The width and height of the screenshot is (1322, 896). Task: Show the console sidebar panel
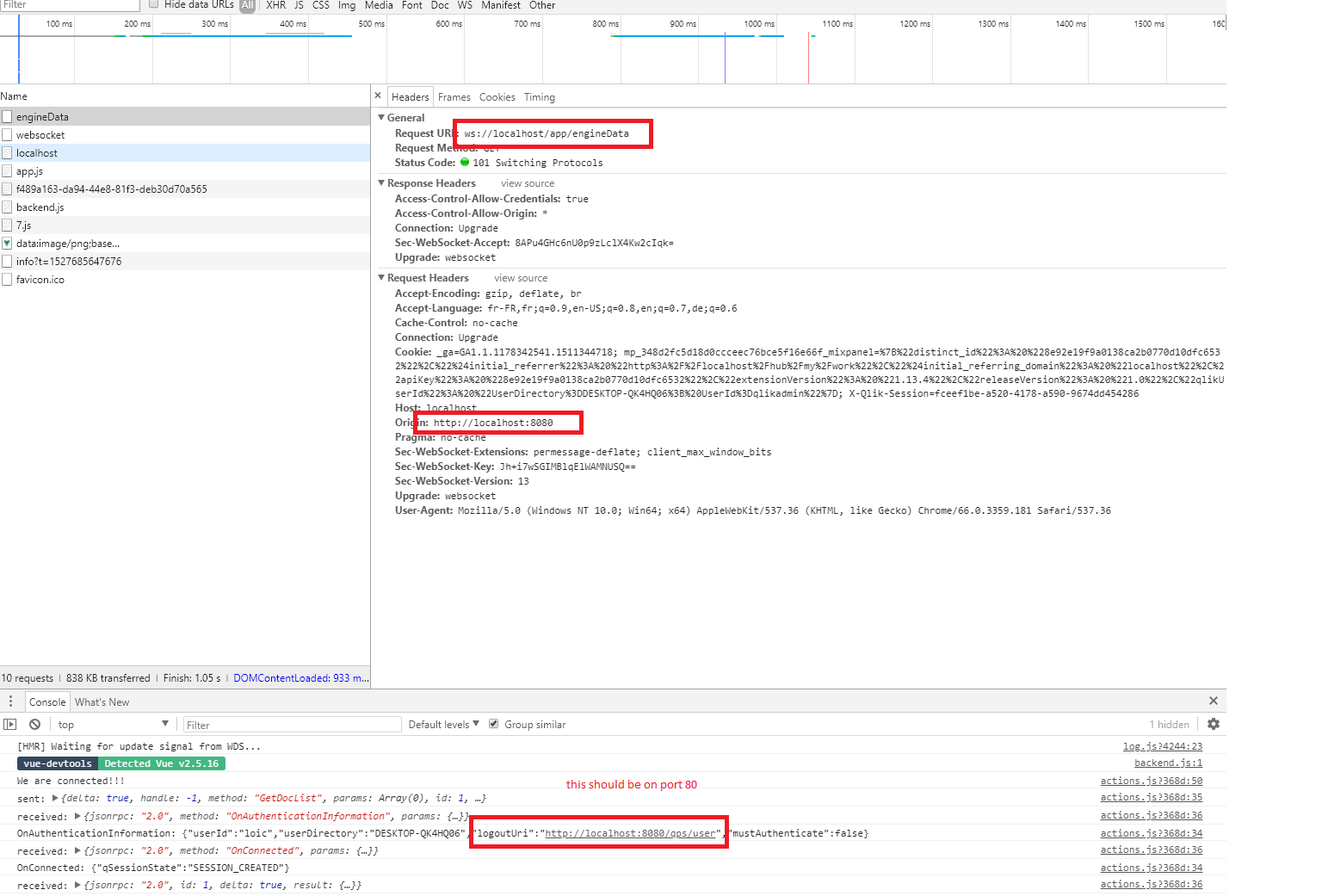point(10,724)
